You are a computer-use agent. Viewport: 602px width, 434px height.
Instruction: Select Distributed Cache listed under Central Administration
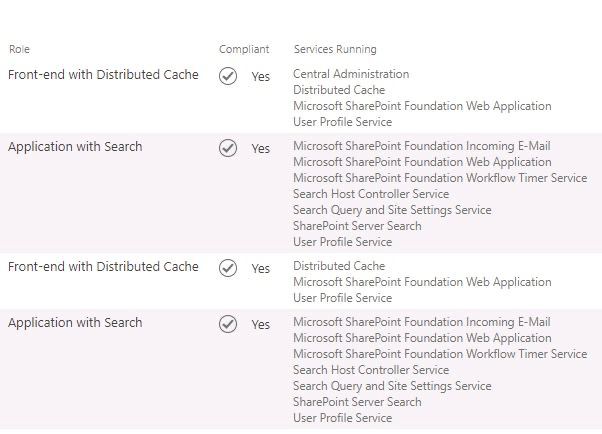(339, 90)
